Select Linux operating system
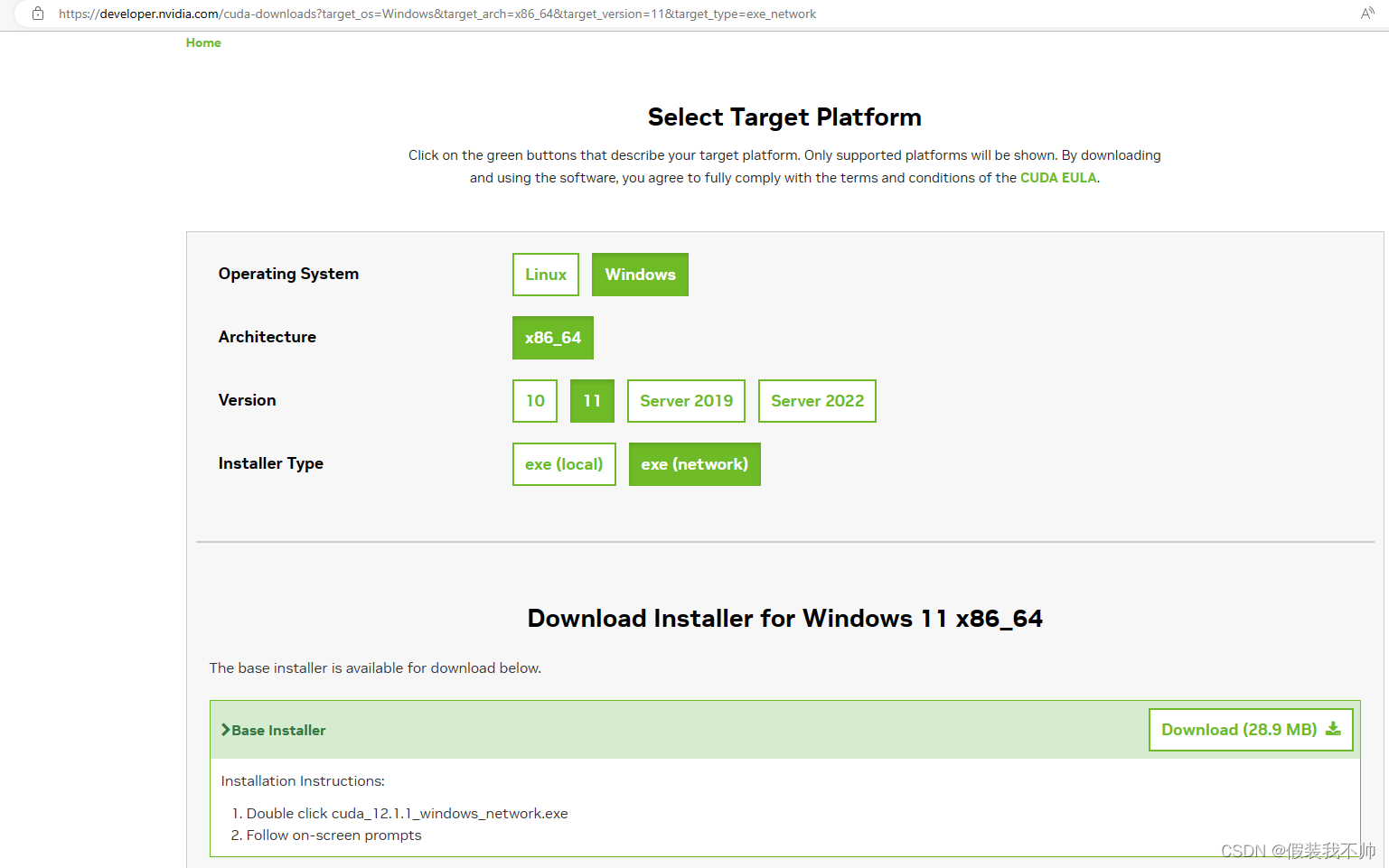The height and width of the screenshot is (868, 1389). click(x=546, y=275)
